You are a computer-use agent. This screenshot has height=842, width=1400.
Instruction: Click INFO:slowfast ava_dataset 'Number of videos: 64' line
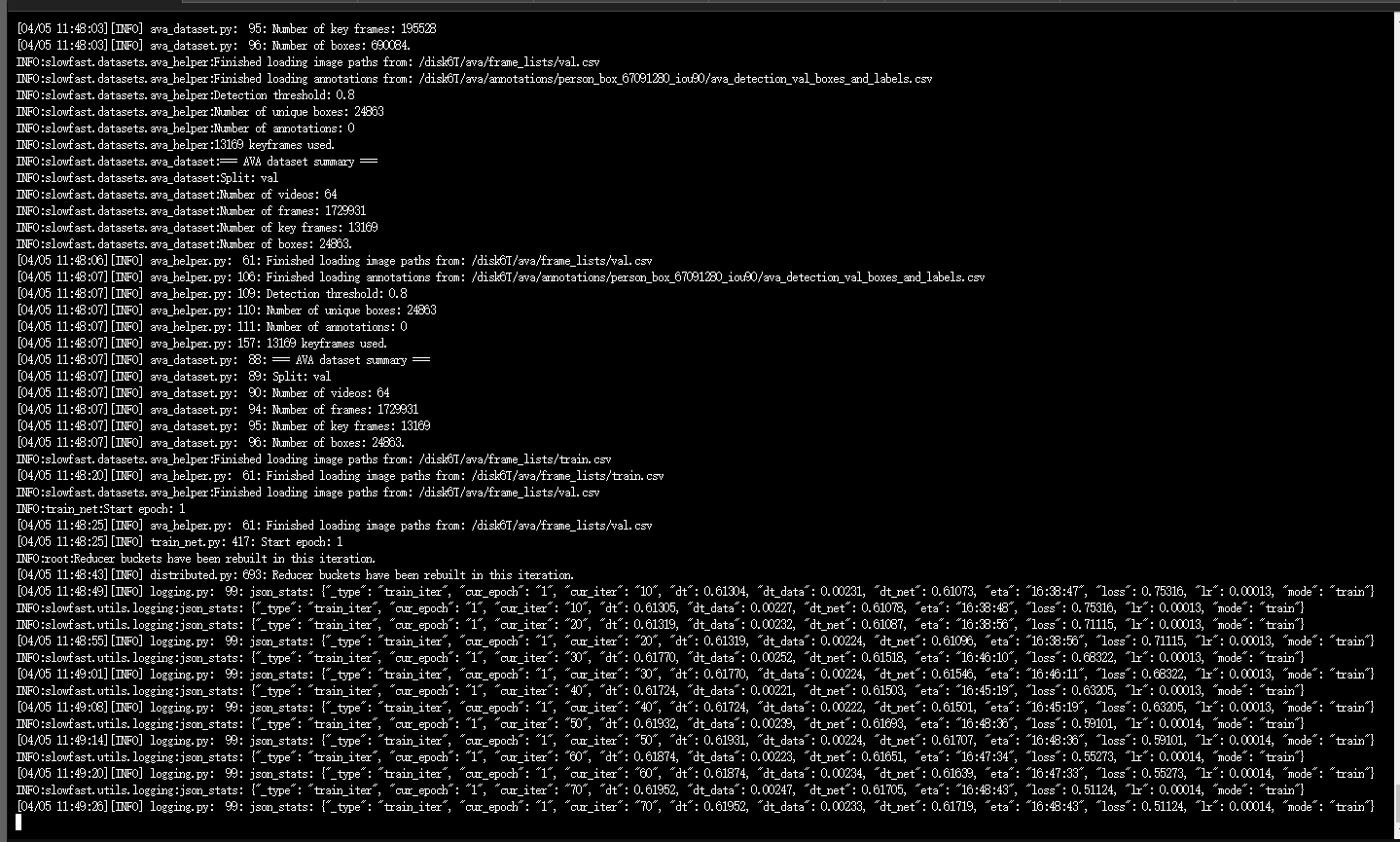[x=176, y=195]
